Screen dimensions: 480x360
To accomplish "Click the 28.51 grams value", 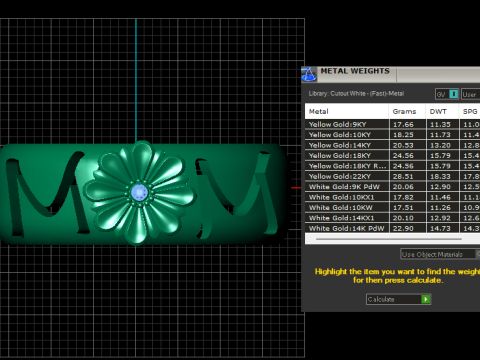I will pos(403,176).
